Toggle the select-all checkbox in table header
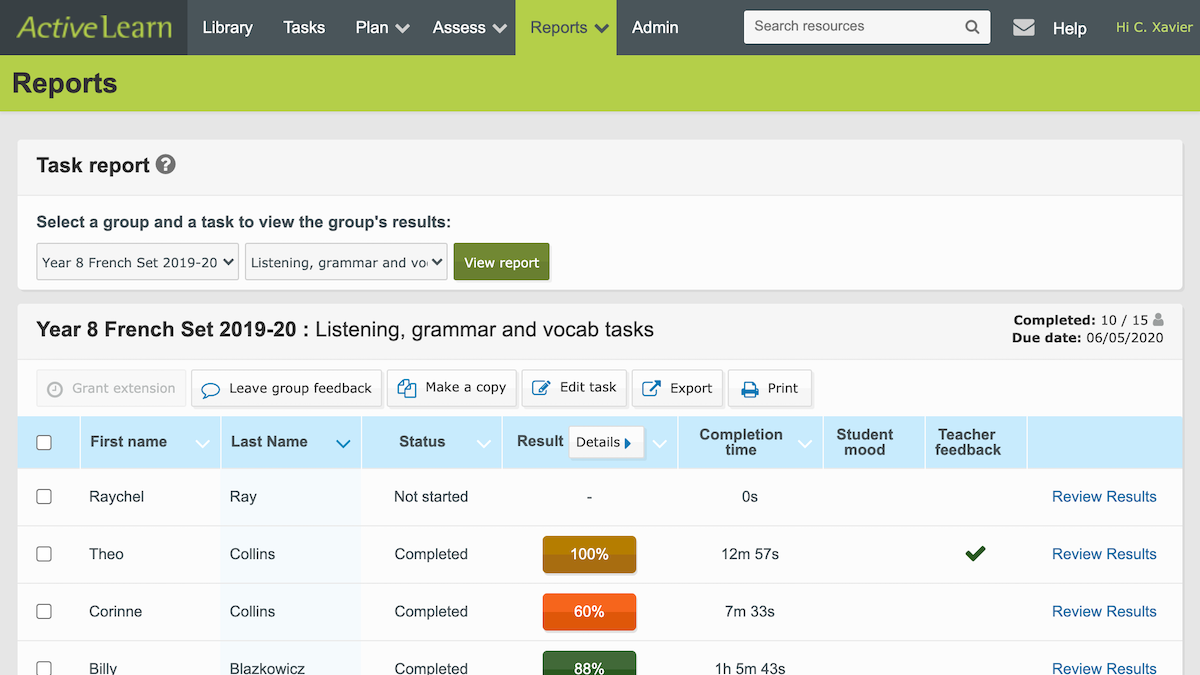Image resolution: width=1200 pixels, height=675 pixels. pyautogui.click(x=44, y=441)
